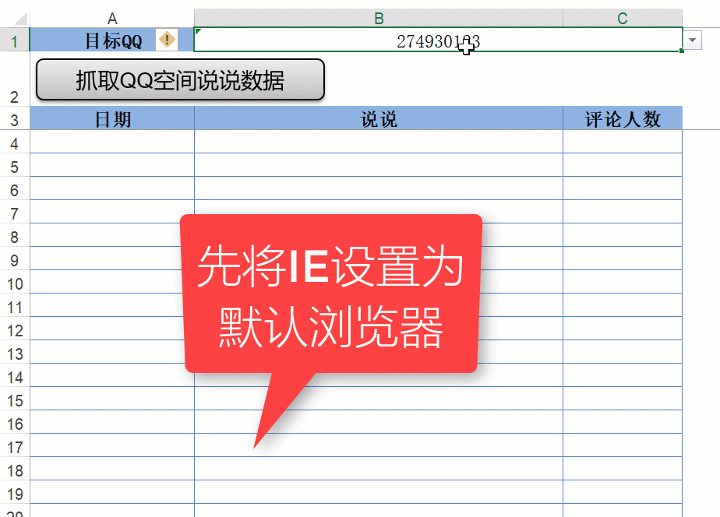This screenshot has height=517, width=720.
Task: Click the error warning icon beside 目标QQ
Action: tap(167, 39)
